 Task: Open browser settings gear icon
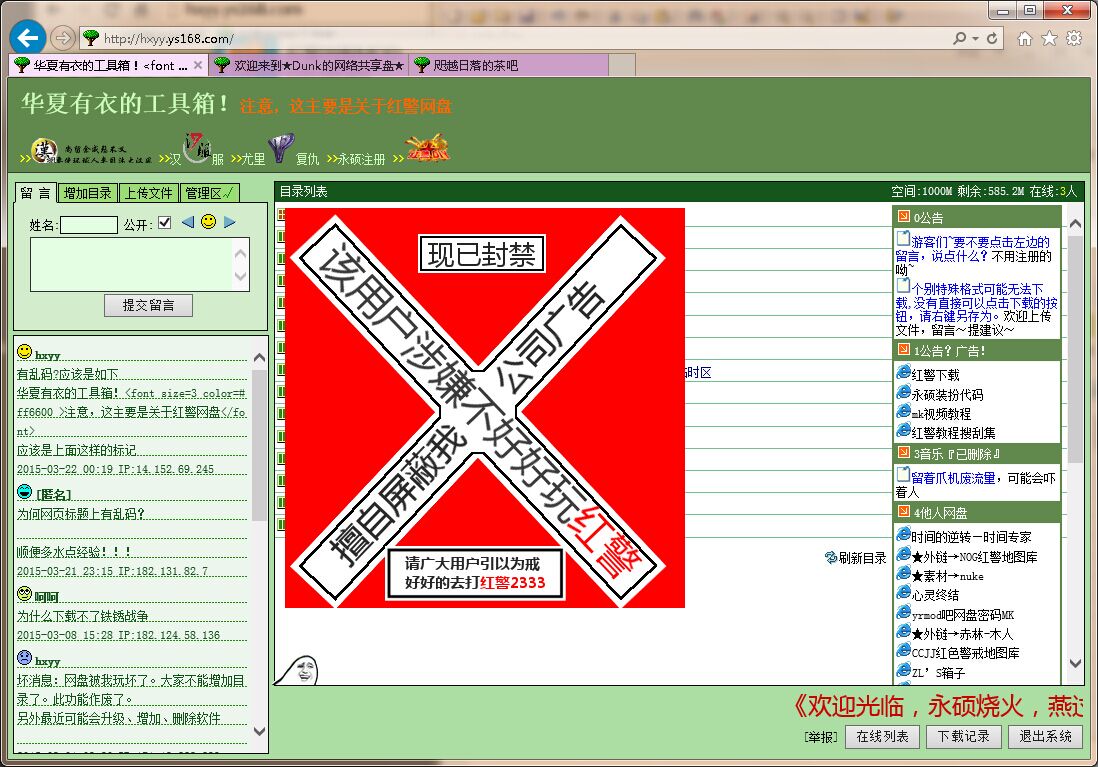1074,39
